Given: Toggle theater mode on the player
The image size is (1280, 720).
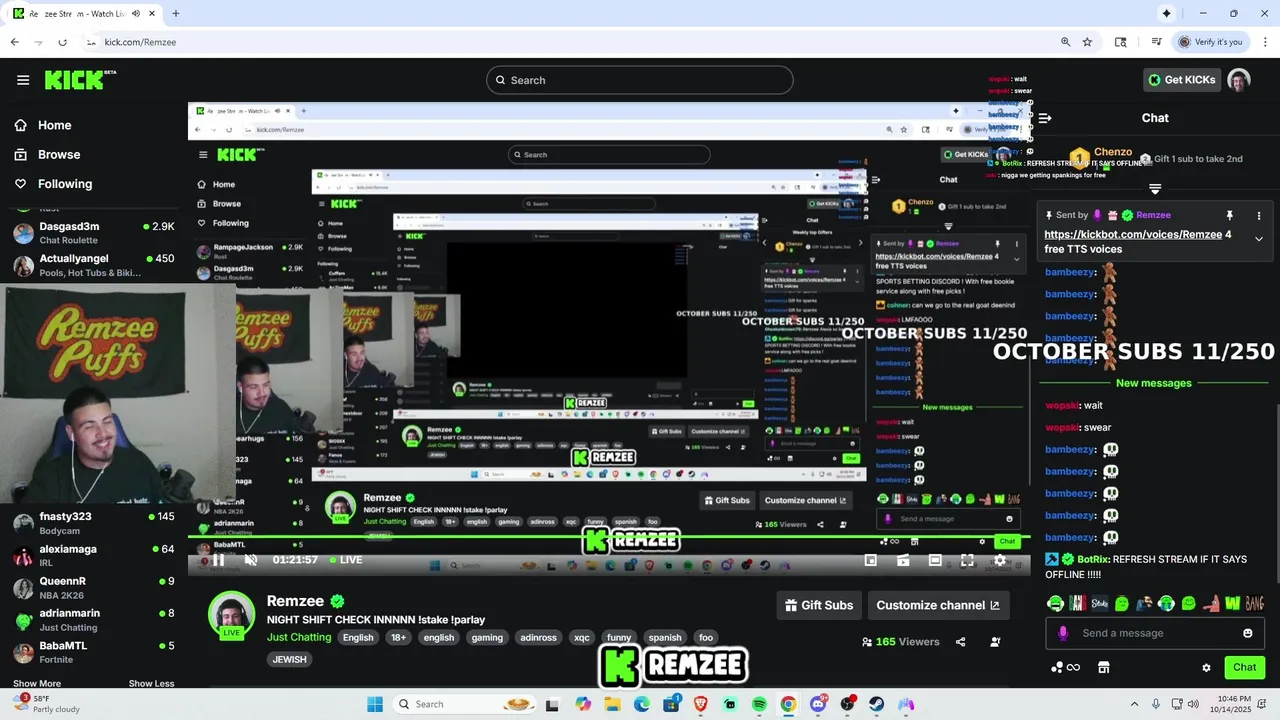Looking at the screenshot, I should pos(935,561).
